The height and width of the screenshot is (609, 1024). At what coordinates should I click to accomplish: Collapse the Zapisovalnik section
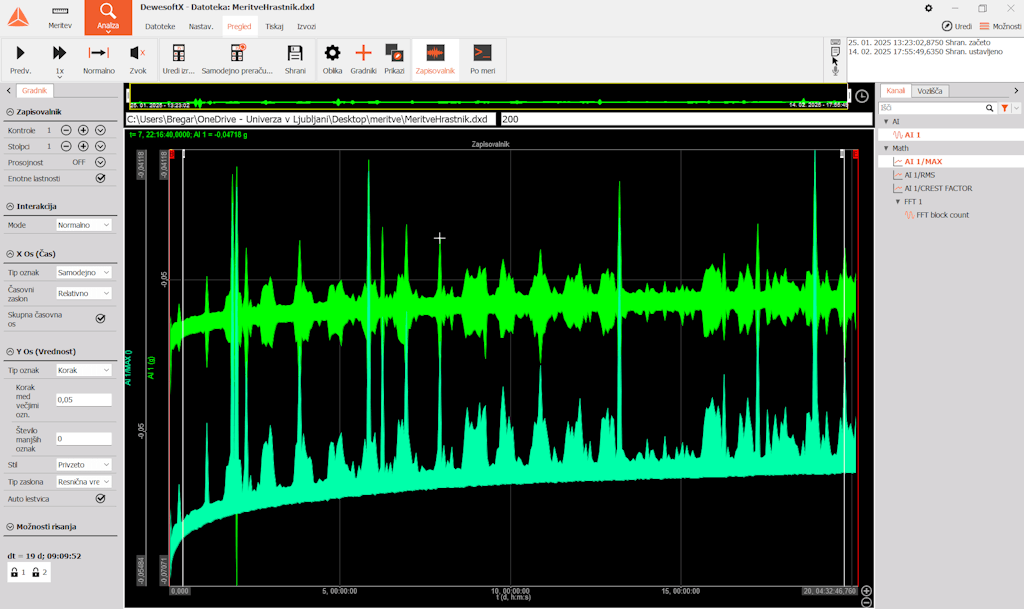10,112
